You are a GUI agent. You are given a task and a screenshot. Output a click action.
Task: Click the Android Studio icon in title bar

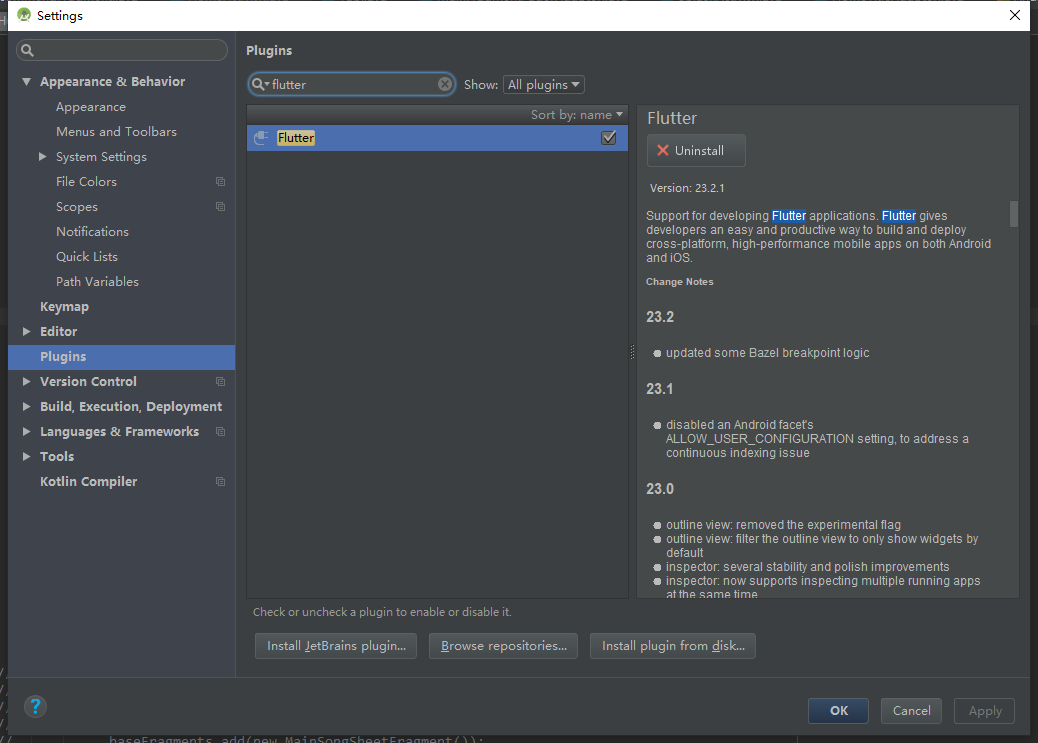24,15
